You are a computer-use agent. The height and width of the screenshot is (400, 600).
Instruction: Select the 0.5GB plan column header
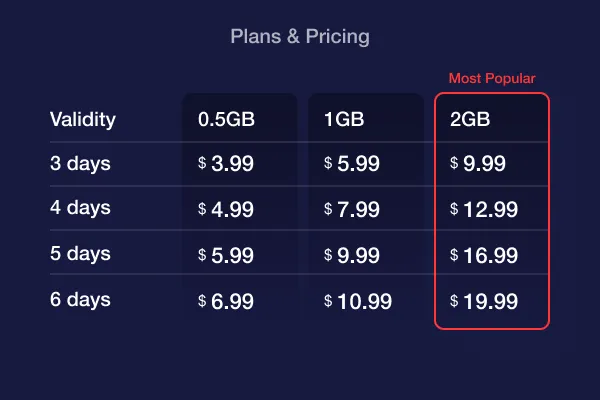coord(226,120)
